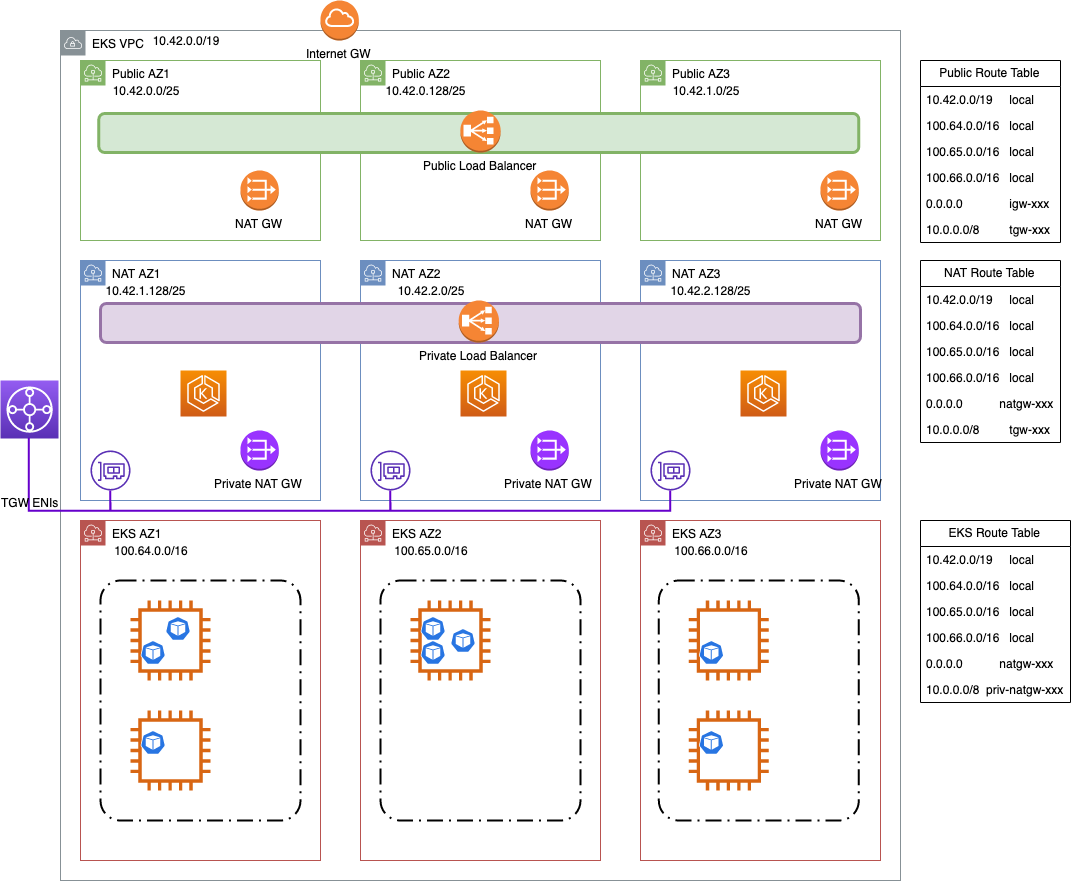
Task: Click the Private Load Balancer icon
Action: coord(478,321)
